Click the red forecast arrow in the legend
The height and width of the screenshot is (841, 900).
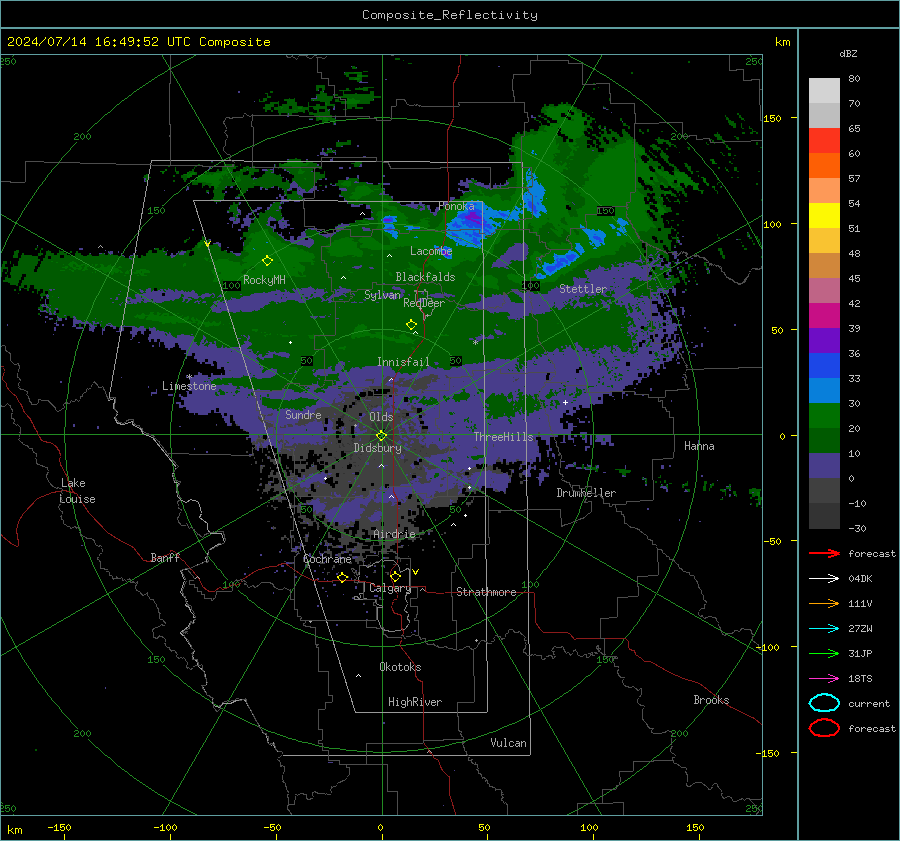pyautogui.click(x=824, y=553)
